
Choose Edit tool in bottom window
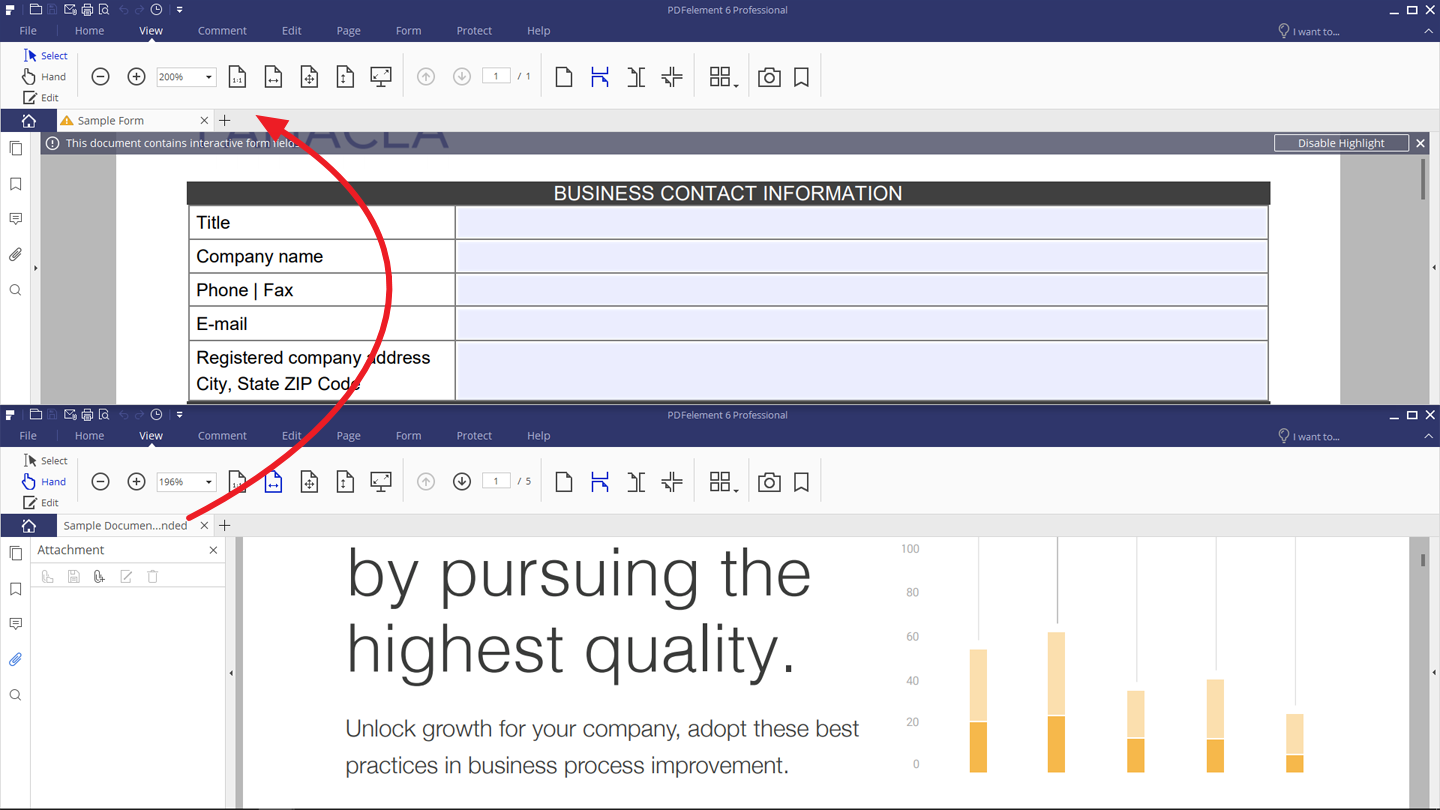41,503
